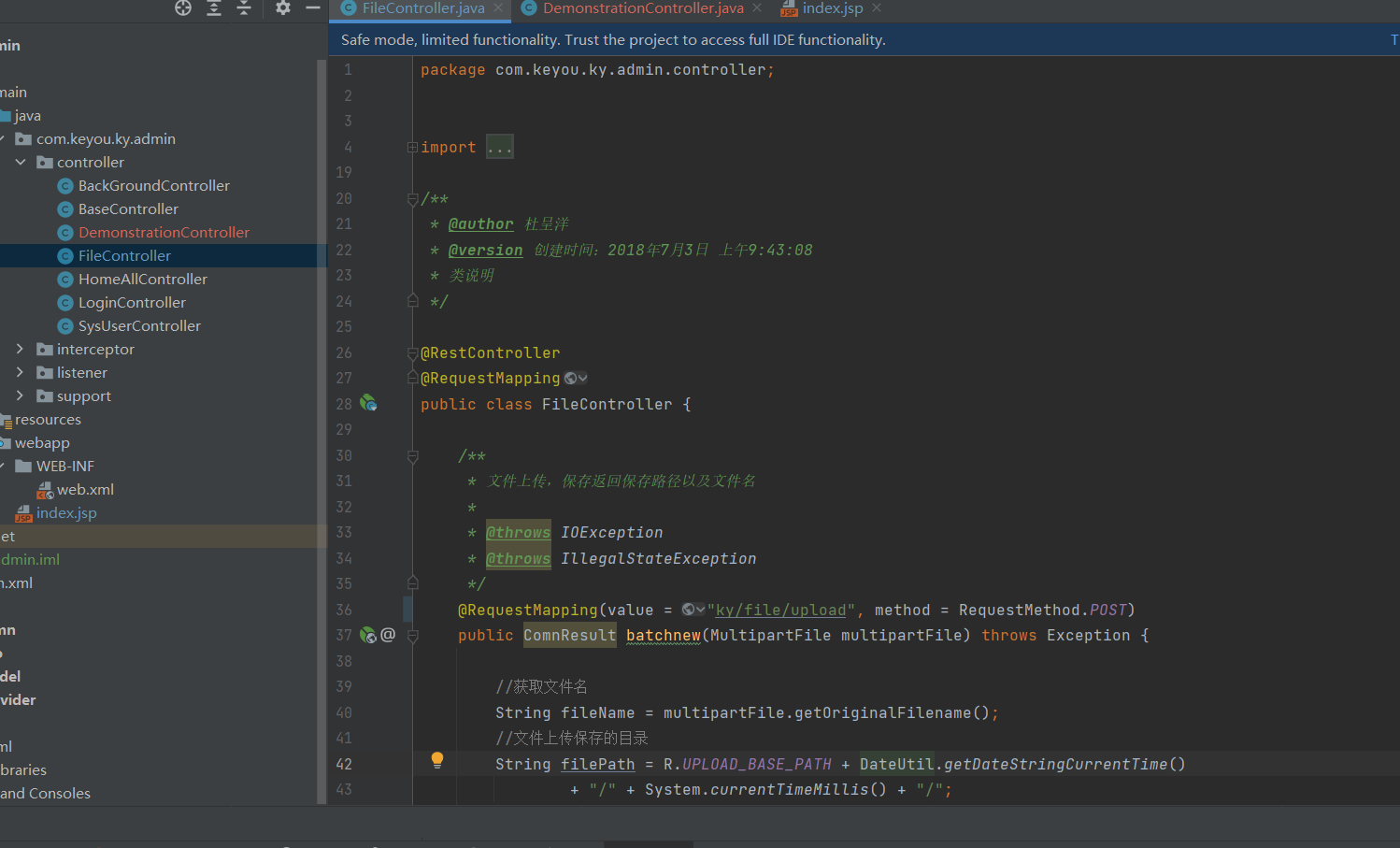The width and height of the screenshot is (1400, 848).
Task: Click the Safe mode notification banner text
Action: point(613,39)
